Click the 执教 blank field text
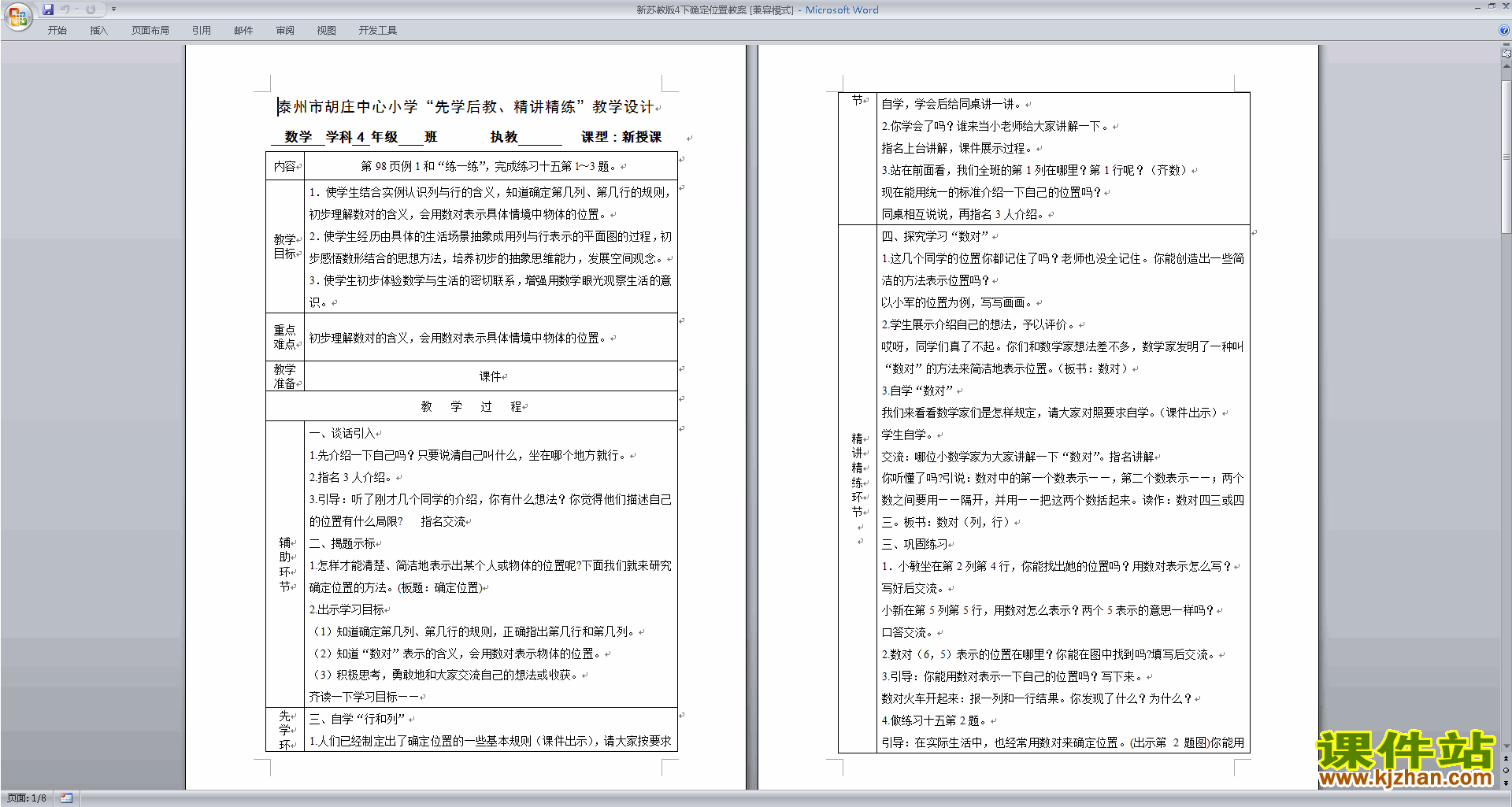Image resolution: width=1512 pixels, height=807 pixels. pyautogui.click(x=525, y=137)
